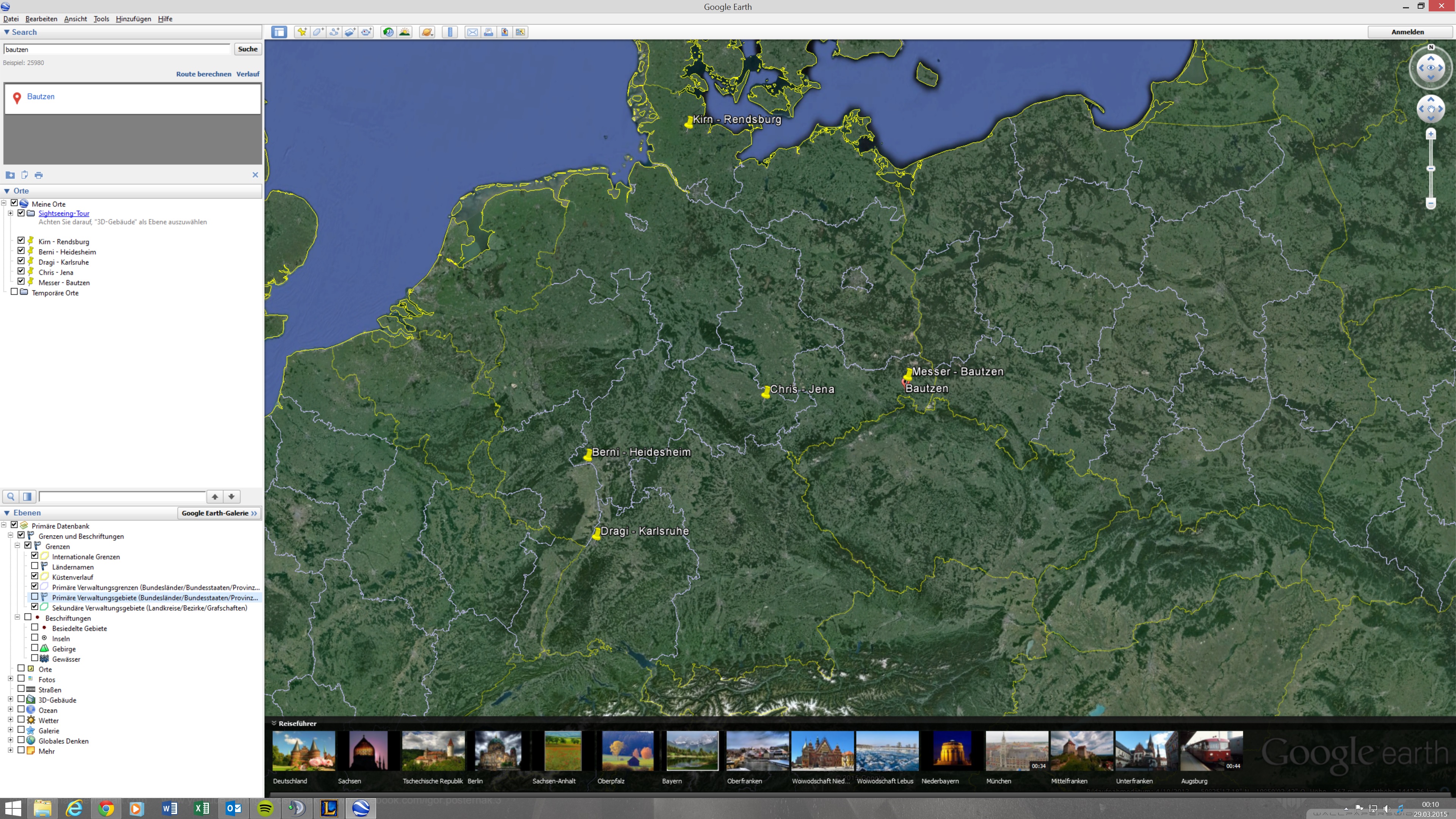Click the search field containing bautzen
The width and height of the screenshot is (1456, 819).
117,49
